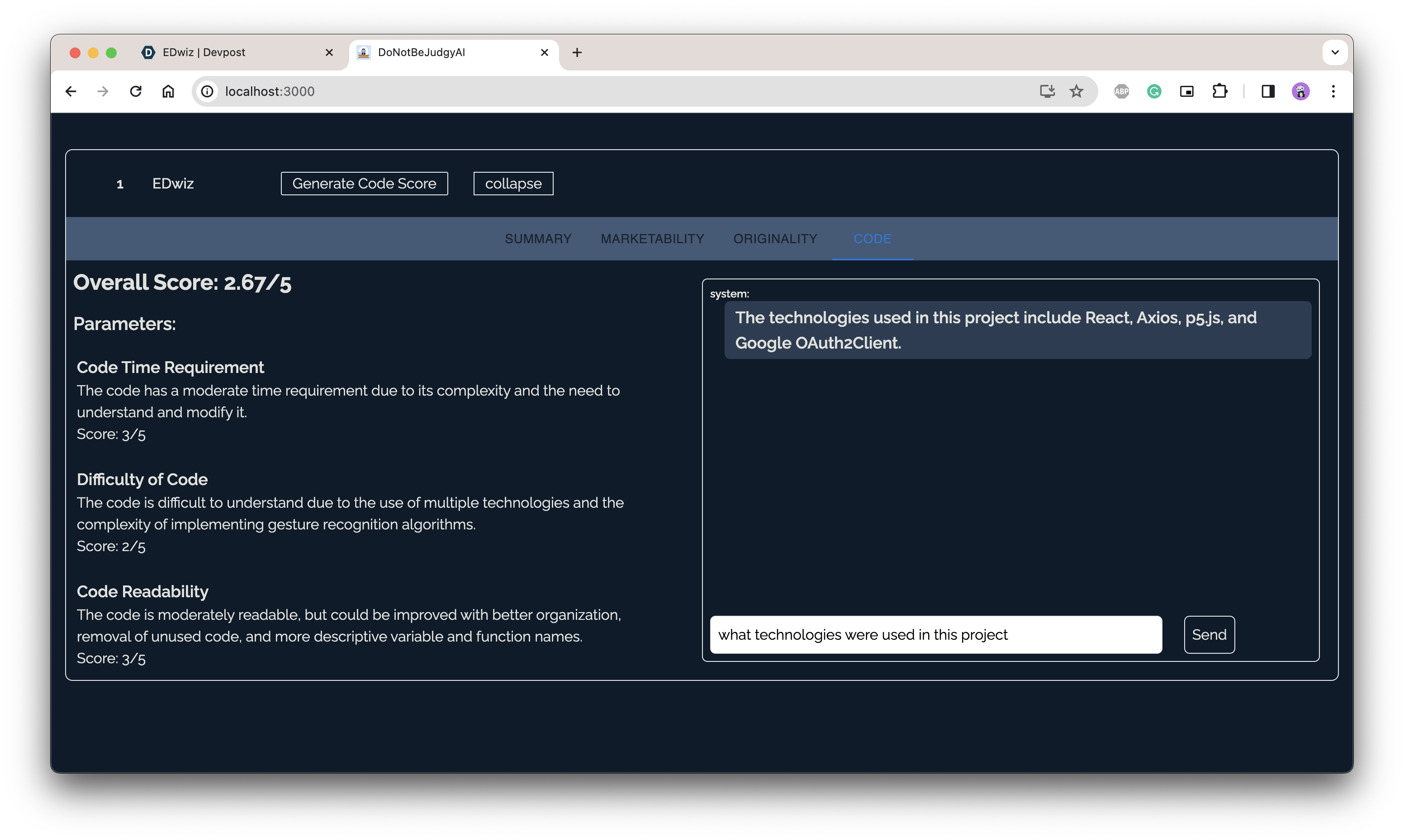This screenshot has height=840, width=1404.
Task: Click the install app icon
Action: (x=1047, y=91)
